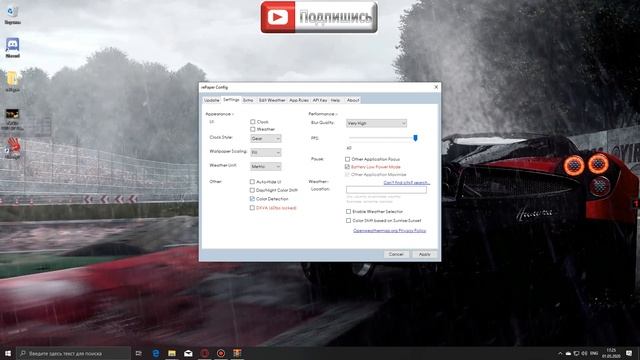The width and height of the screenshot is (640, 360).
Task: Switch to the API Key tab
Action: [320, 100]
